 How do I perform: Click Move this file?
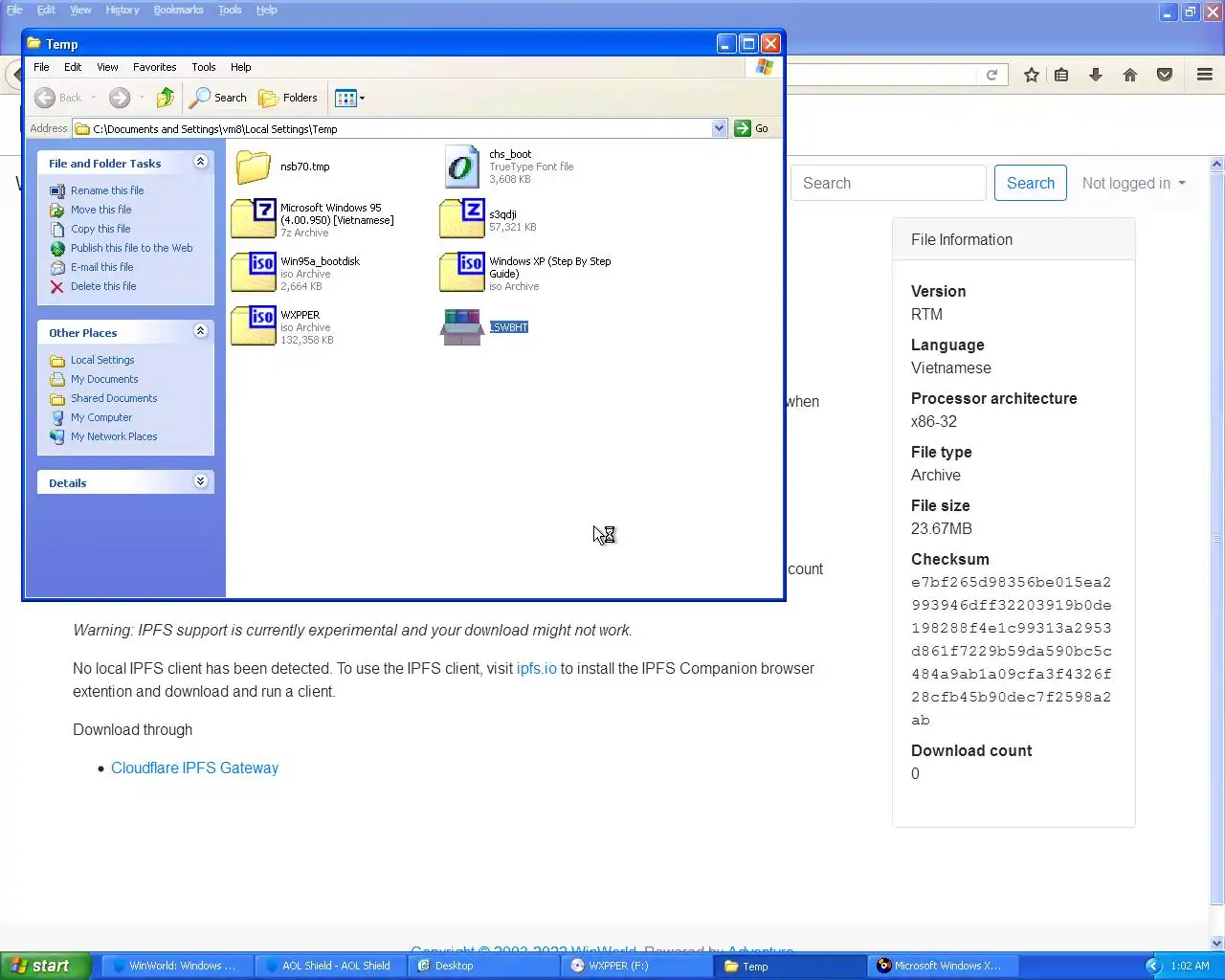tap(101, 210)
